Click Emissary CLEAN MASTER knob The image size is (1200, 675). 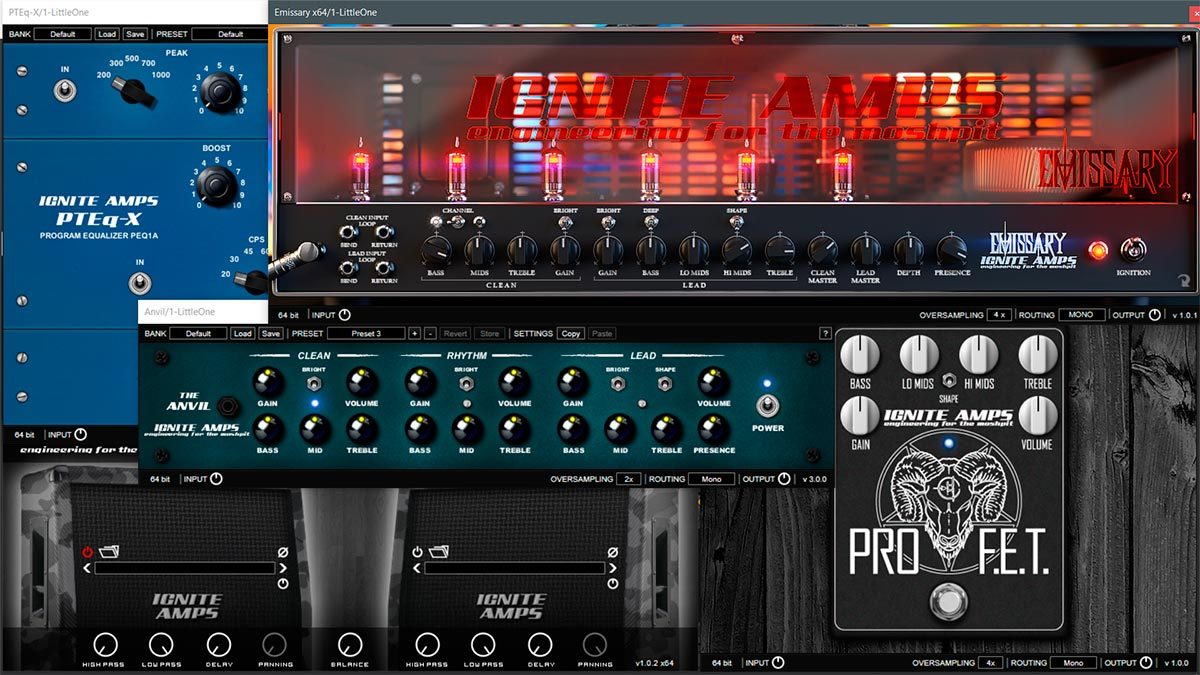tap(823, 248)
